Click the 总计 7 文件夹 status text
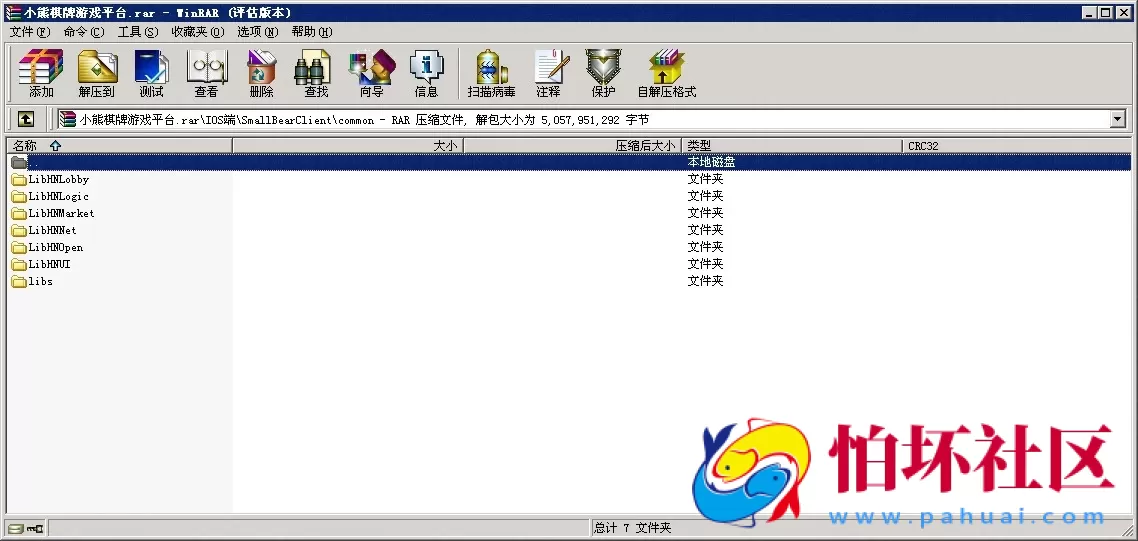The image size is (1138, 541). point(633,528)
